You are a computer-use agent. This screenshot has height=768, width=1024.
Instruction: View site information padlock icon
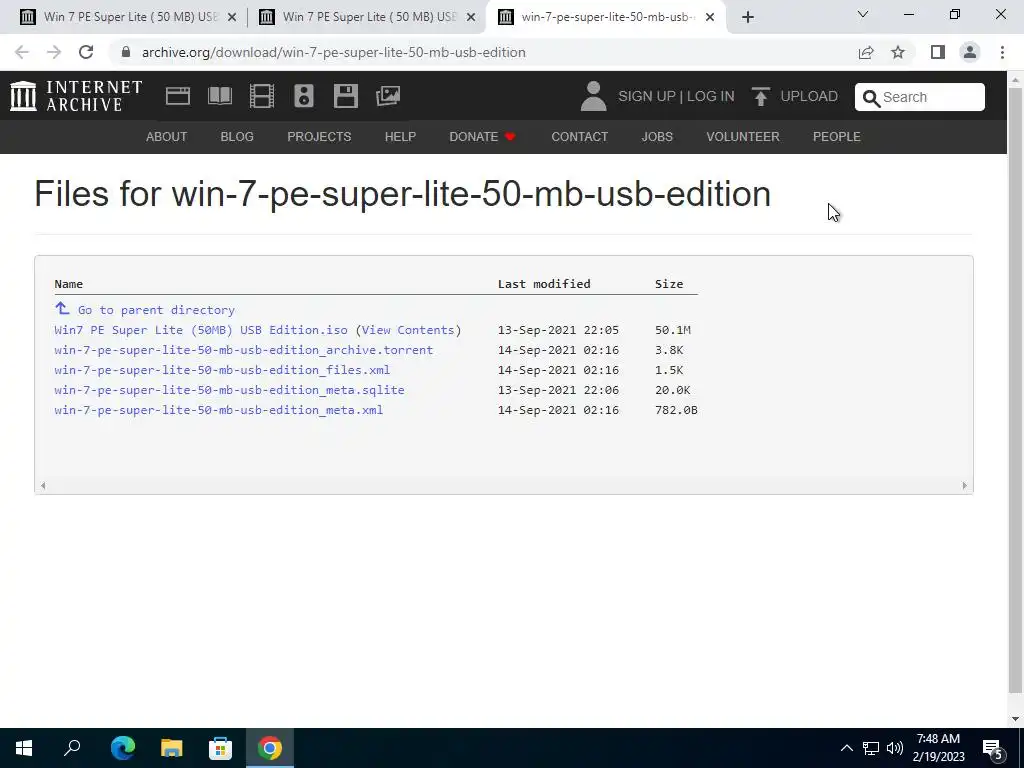click(x=126, y=52)
